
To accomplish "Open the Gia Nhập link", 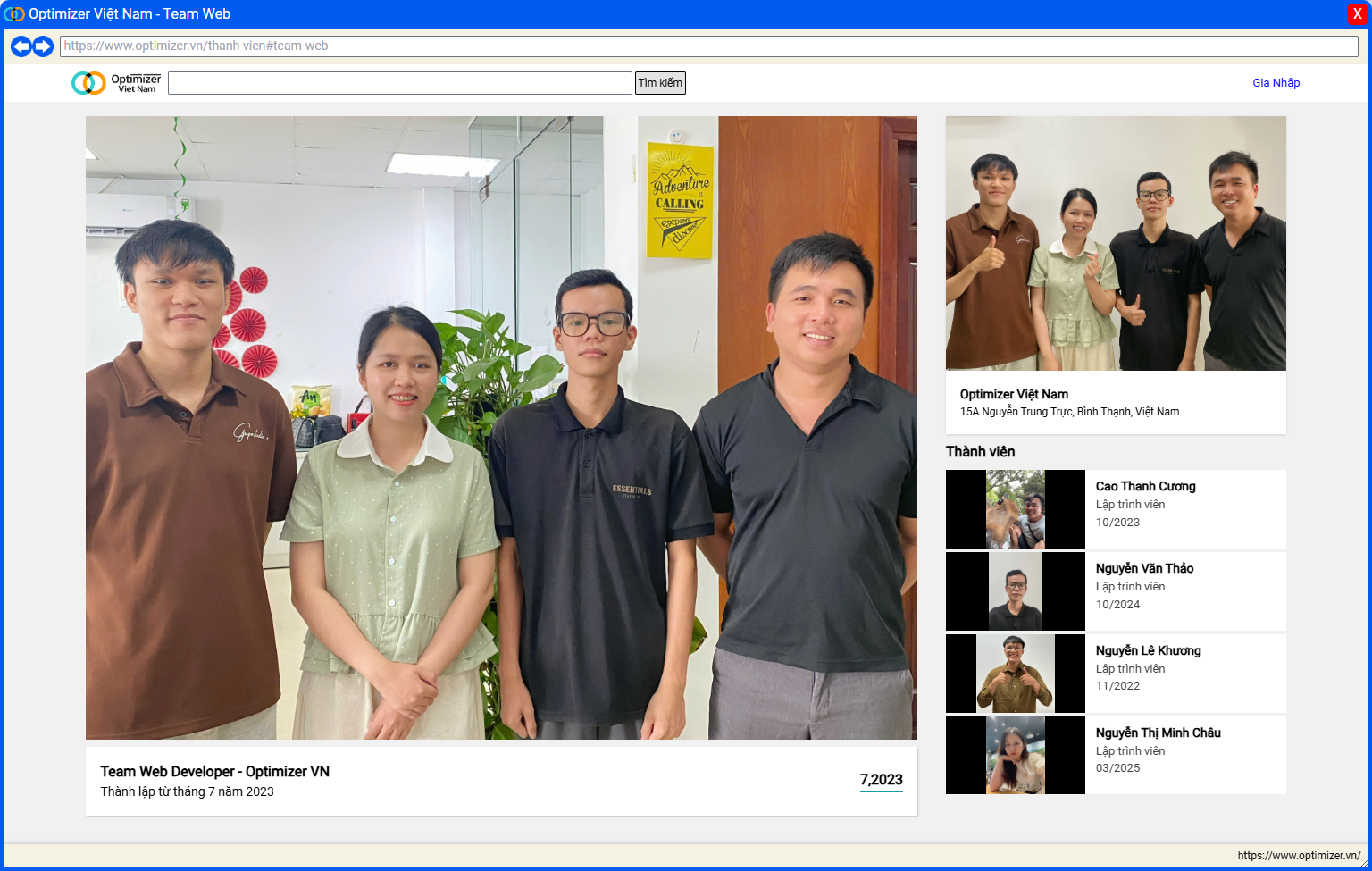I will coord(1276,83).
